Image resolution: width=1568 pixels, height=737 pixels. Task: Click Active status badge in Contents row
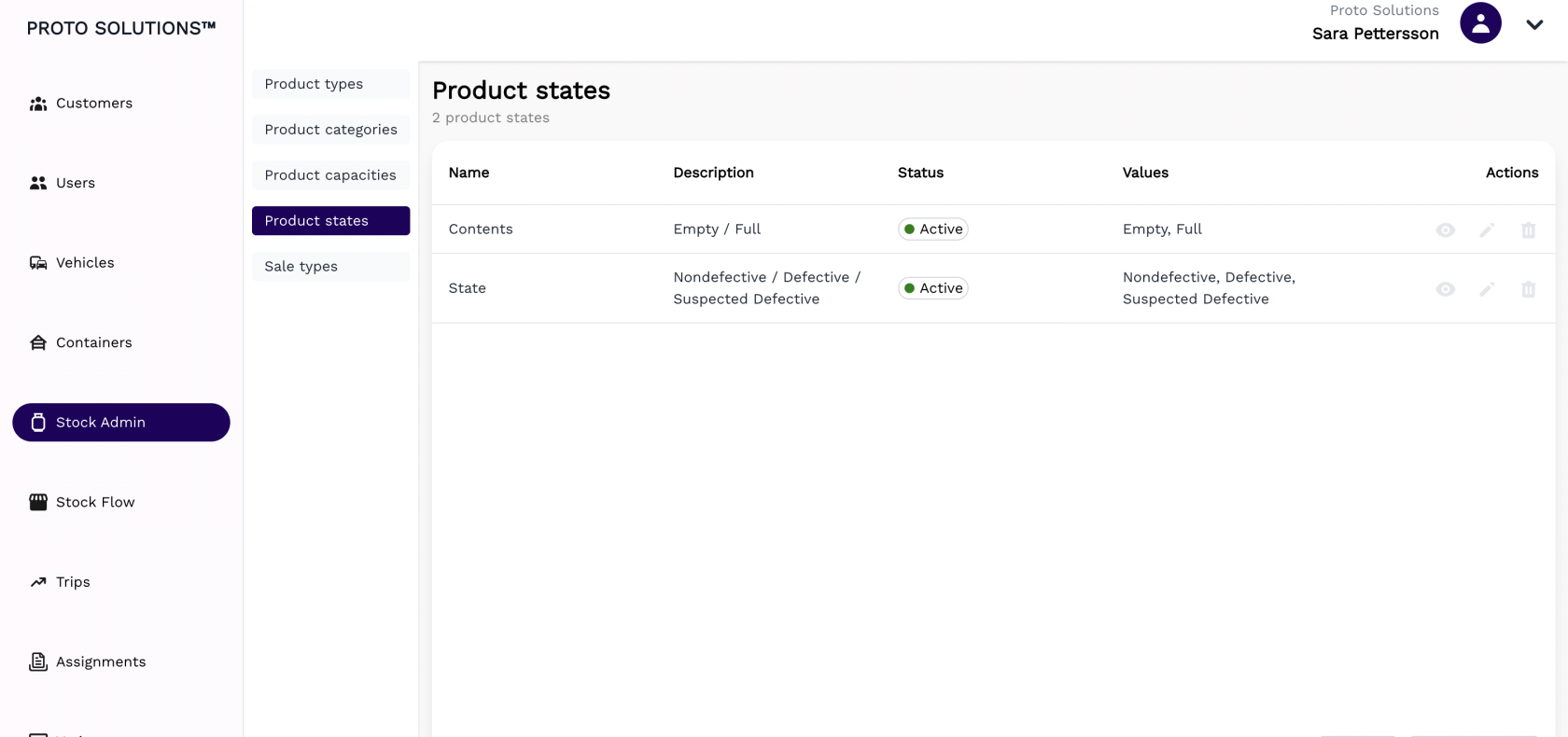click(x=933, y=229)
